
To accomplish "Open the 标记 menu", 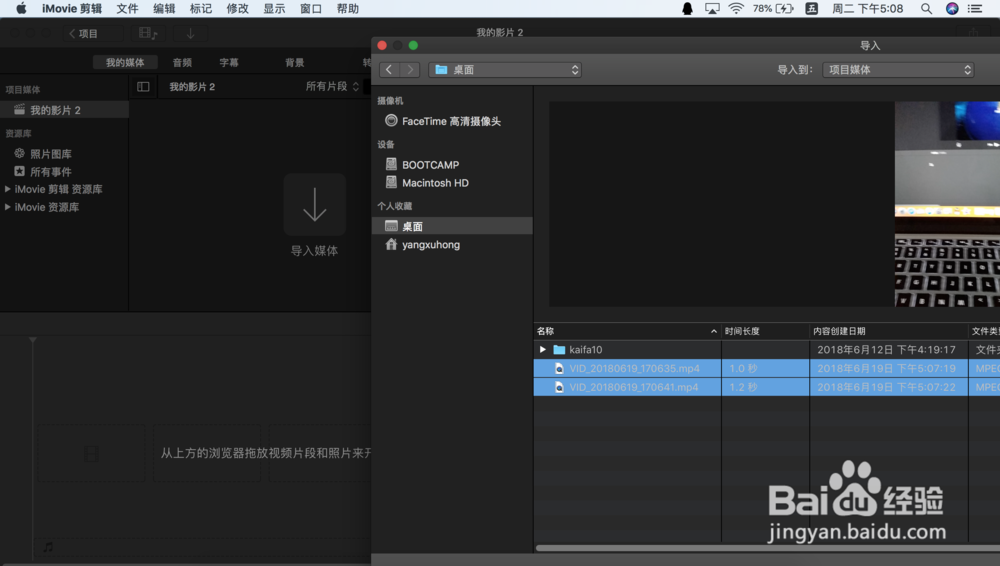I will 201,8.
